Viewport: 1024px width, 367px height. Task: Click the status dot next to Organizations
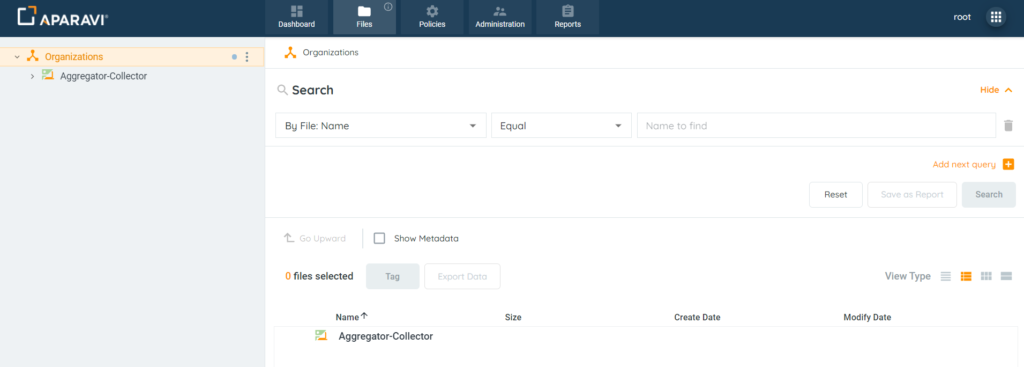click(x=234, y=57)
